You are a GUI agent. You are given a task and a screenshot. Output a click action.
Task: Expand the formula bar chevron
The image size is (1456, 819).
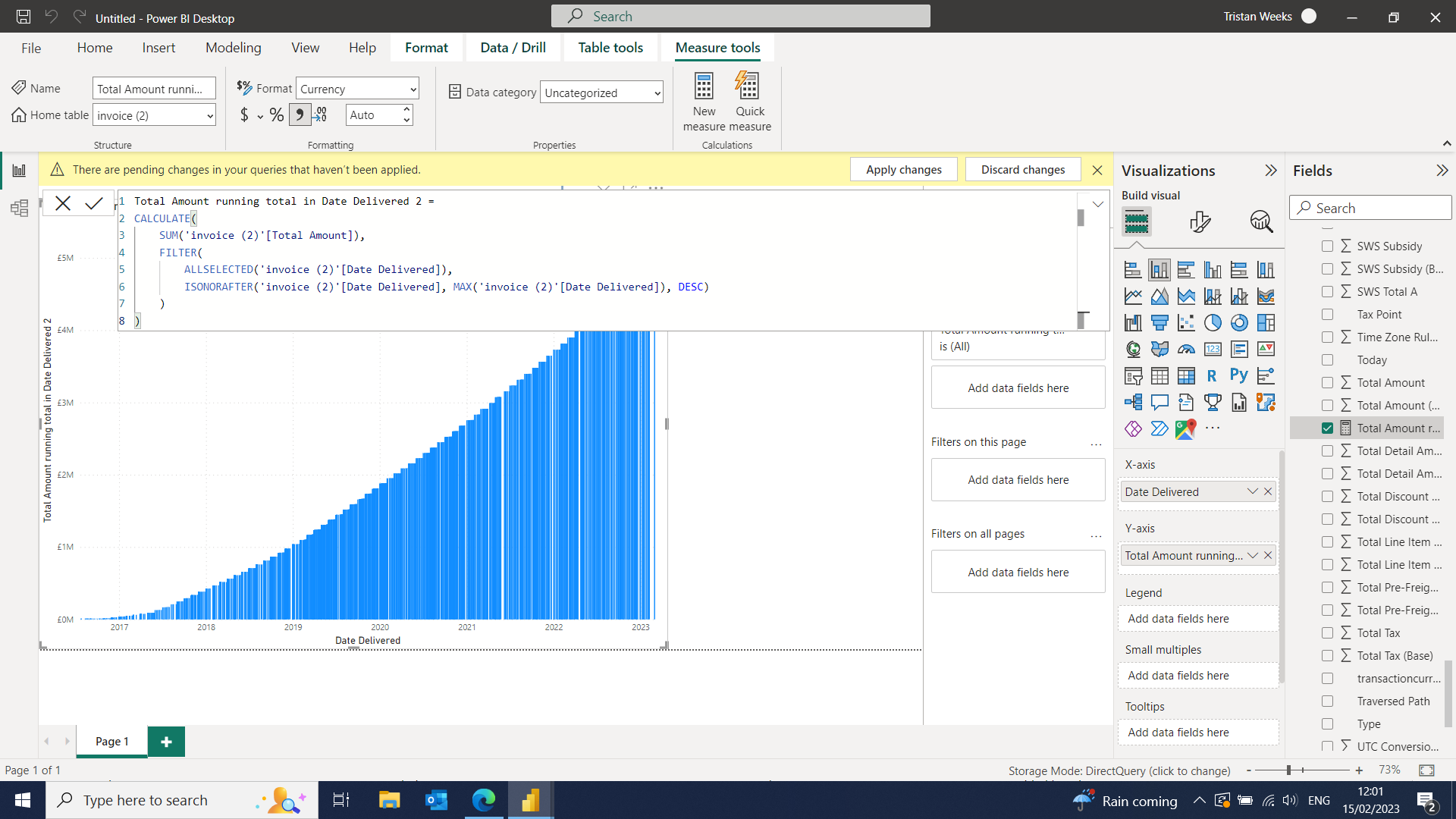[1097, 204]
